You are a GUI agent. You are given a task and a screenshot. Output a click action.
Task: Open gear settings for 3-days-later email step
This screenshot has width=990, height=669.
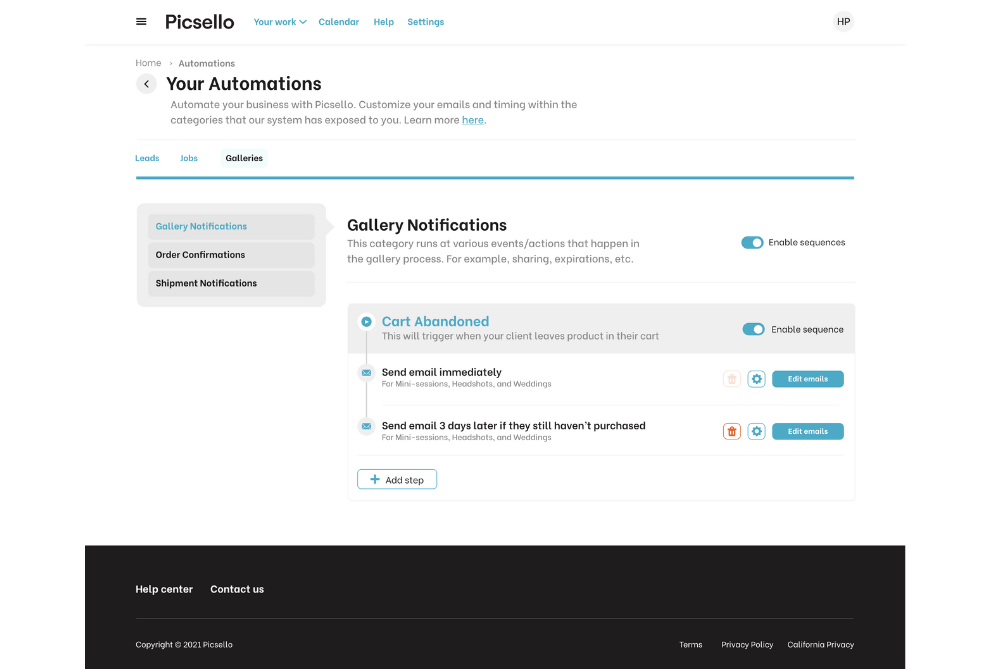757,431
